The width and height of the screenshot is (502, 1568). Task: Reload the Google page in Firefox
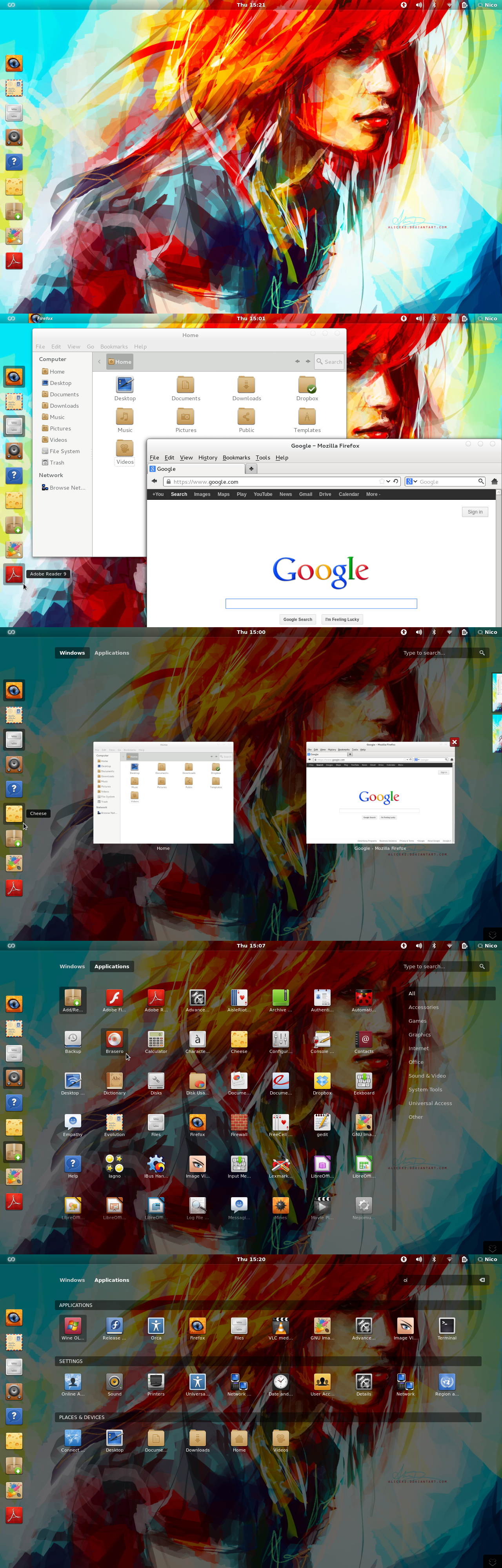(396, 481)
